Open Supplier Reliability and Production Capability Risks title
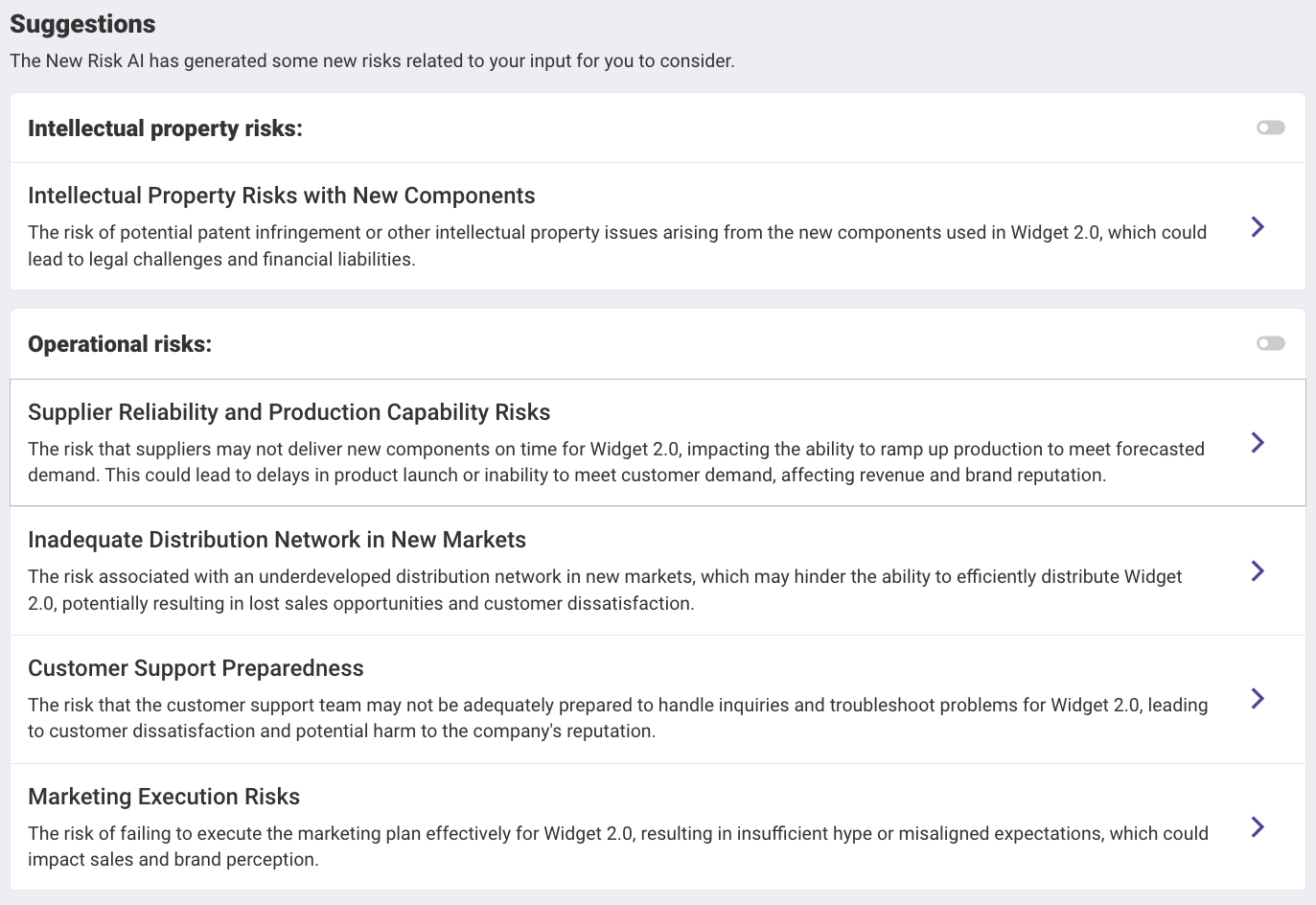 (x=289, y=412)
